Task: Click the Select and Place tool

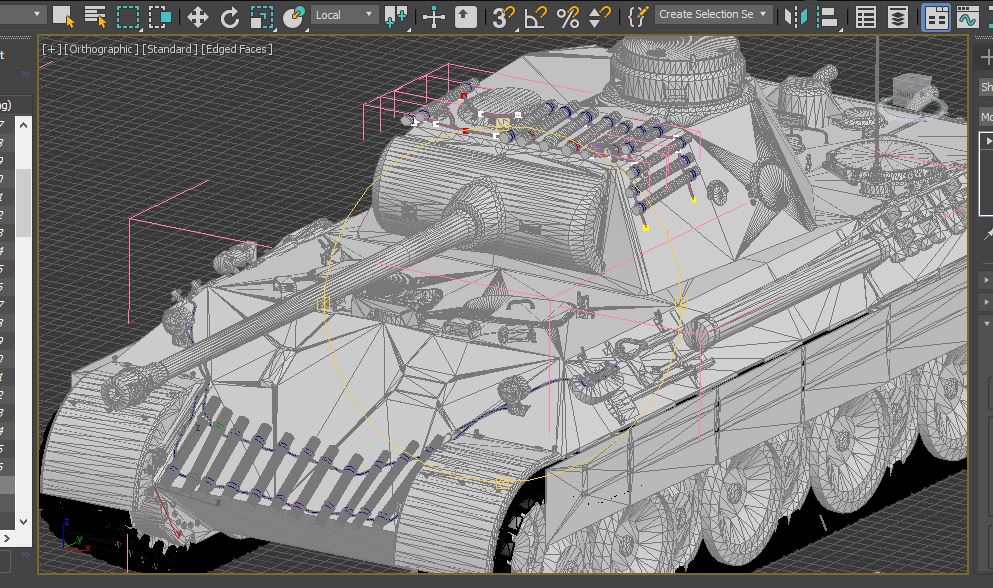Action: tap(294, 16)
